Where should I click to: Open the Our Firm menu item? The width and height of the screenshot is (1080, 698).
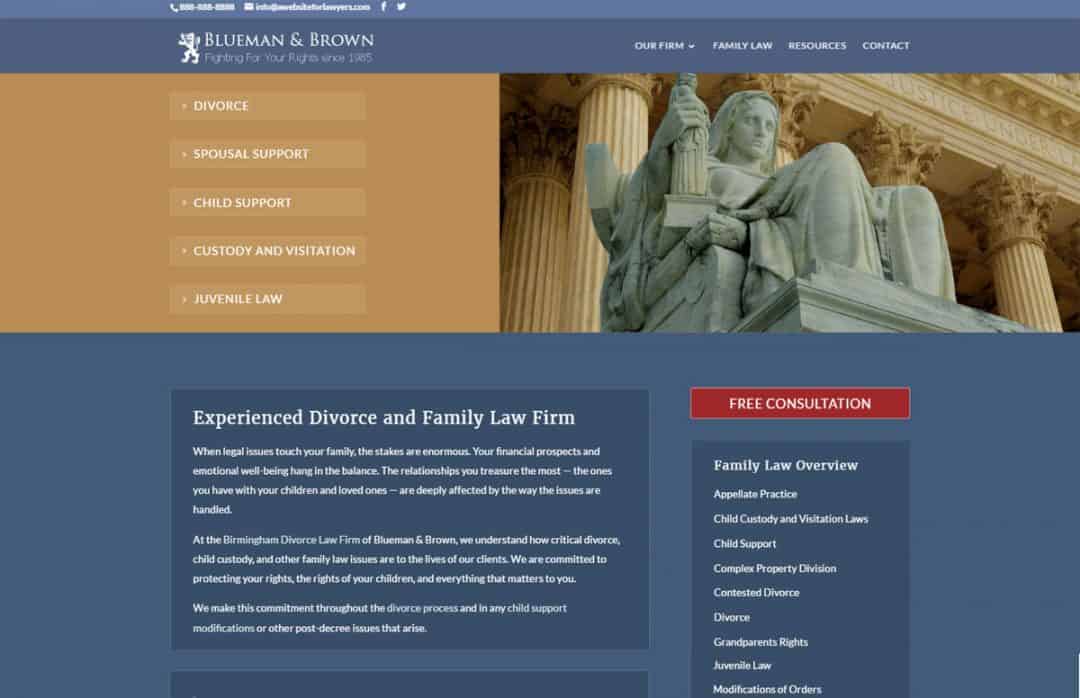click(659, 45)
